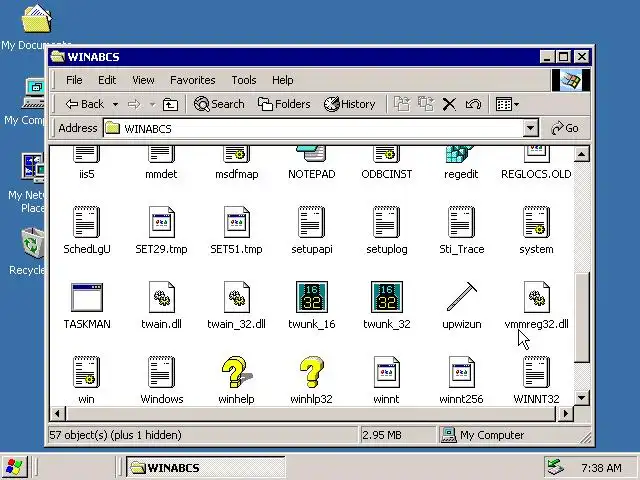Screen dimensions: 640x480
Task: Select the winnt256 bitmap file icon
Action: (462, 372)
